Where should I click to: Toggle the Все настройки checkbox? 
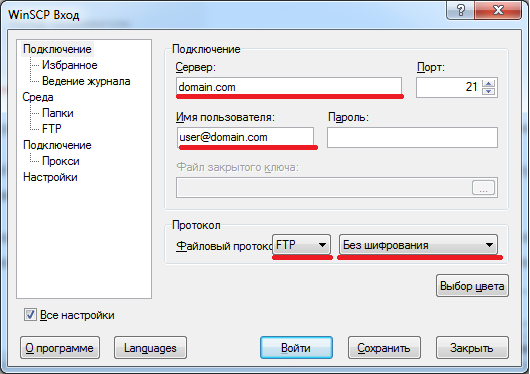[x=30, y=315]
